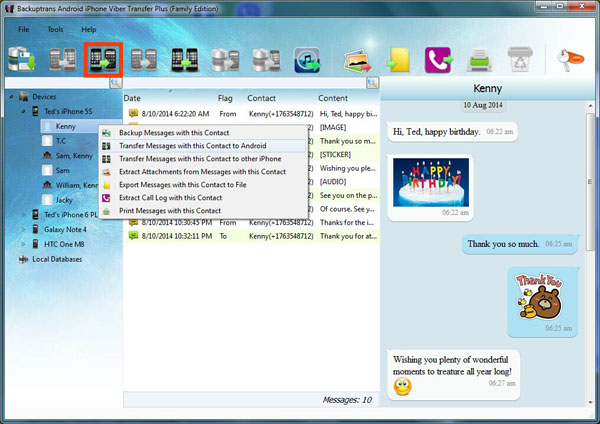Viewport: 600px width, 424px height.
Task: Click the contact icon beside T.C
Action: pos(47,141)
